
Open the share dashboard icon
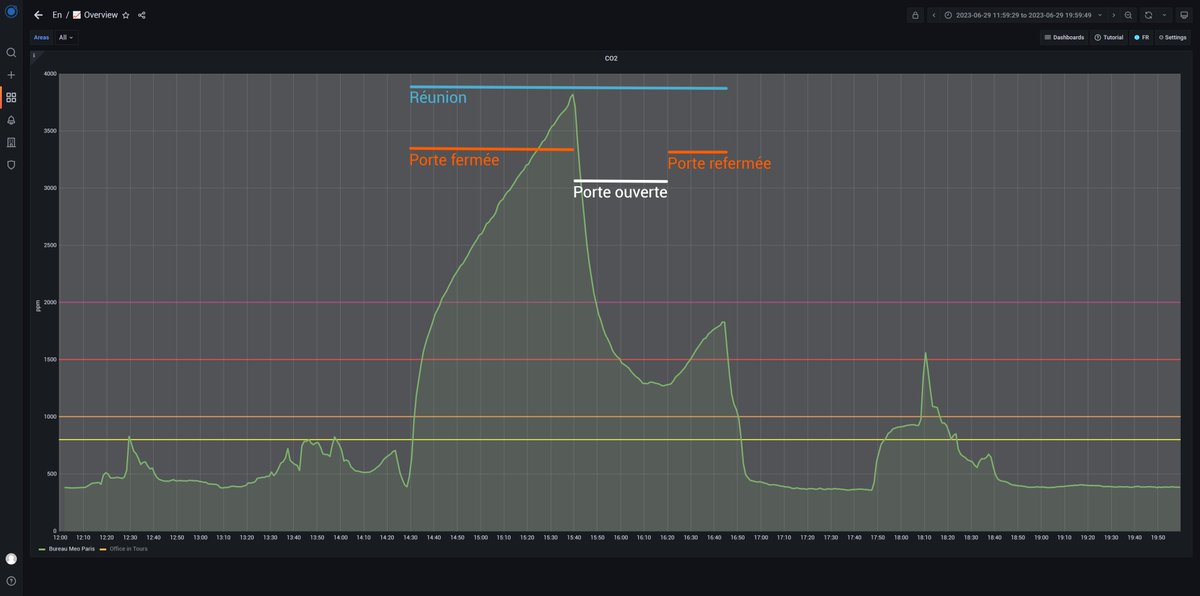[x=143, y=15]
